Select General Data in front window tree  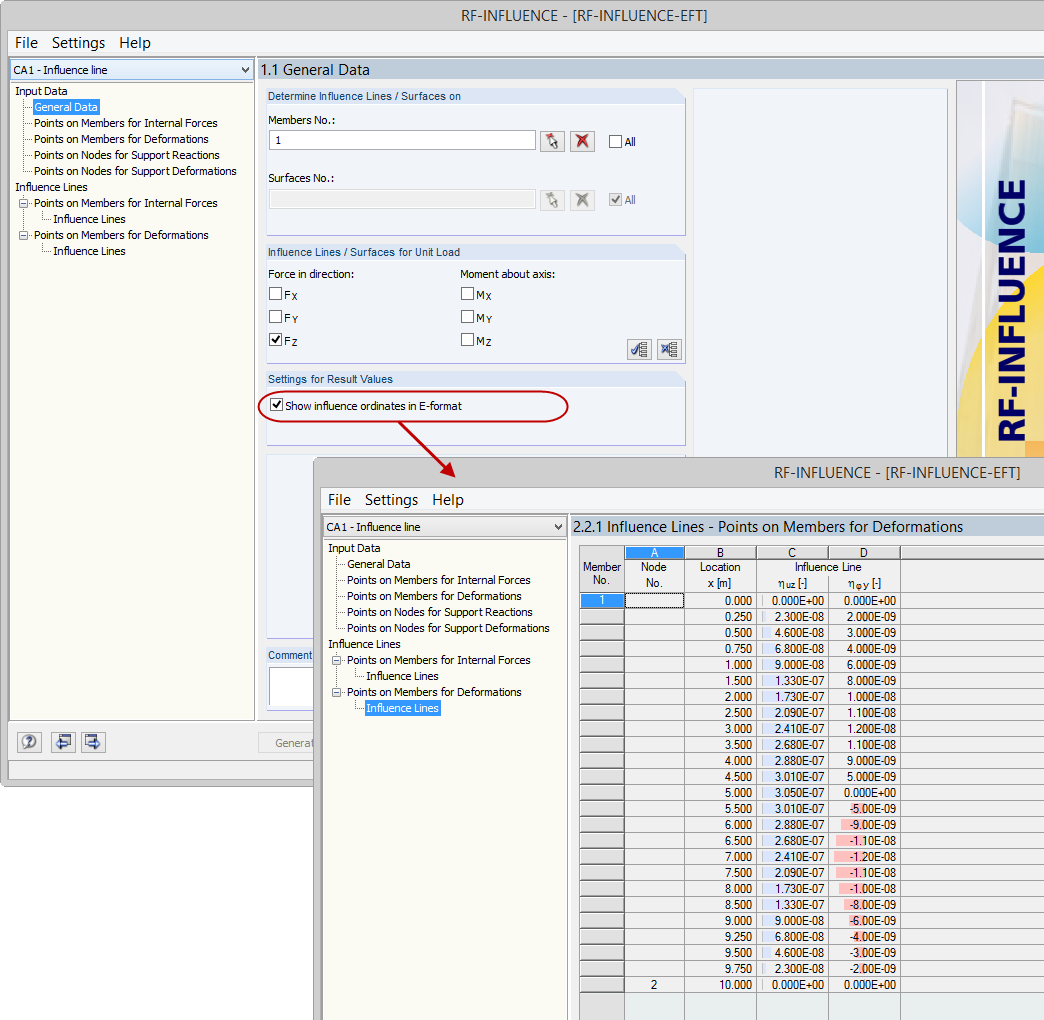(x=378, y=564)
